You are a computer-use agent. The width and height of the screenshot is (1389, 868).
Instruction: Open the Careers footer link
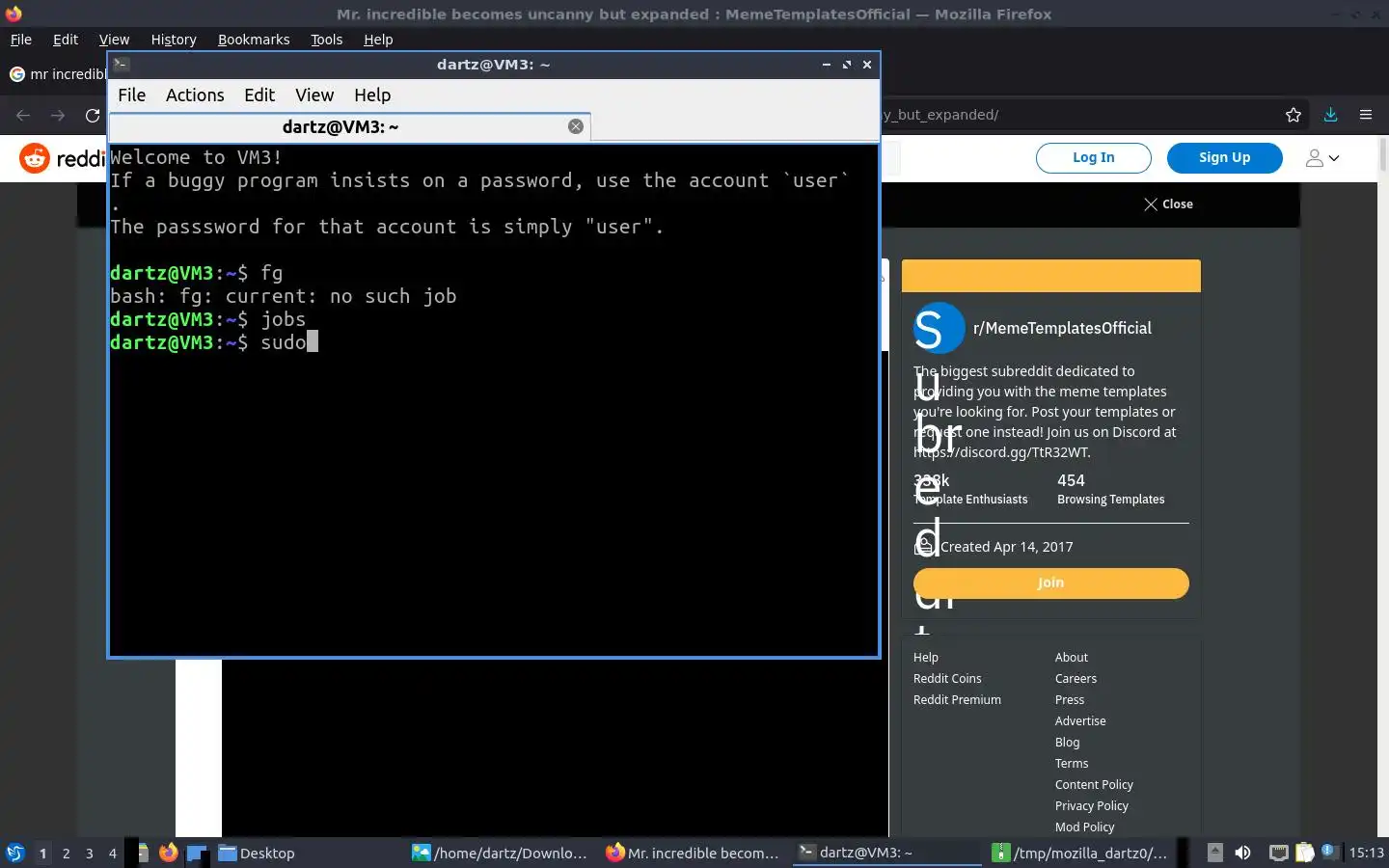1076,679
